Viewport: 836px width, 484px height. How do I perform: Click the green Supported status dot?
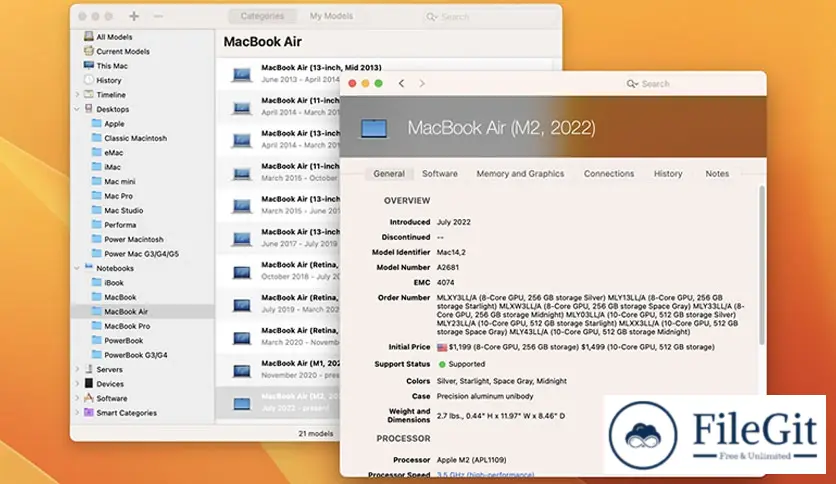coord(442,364)
